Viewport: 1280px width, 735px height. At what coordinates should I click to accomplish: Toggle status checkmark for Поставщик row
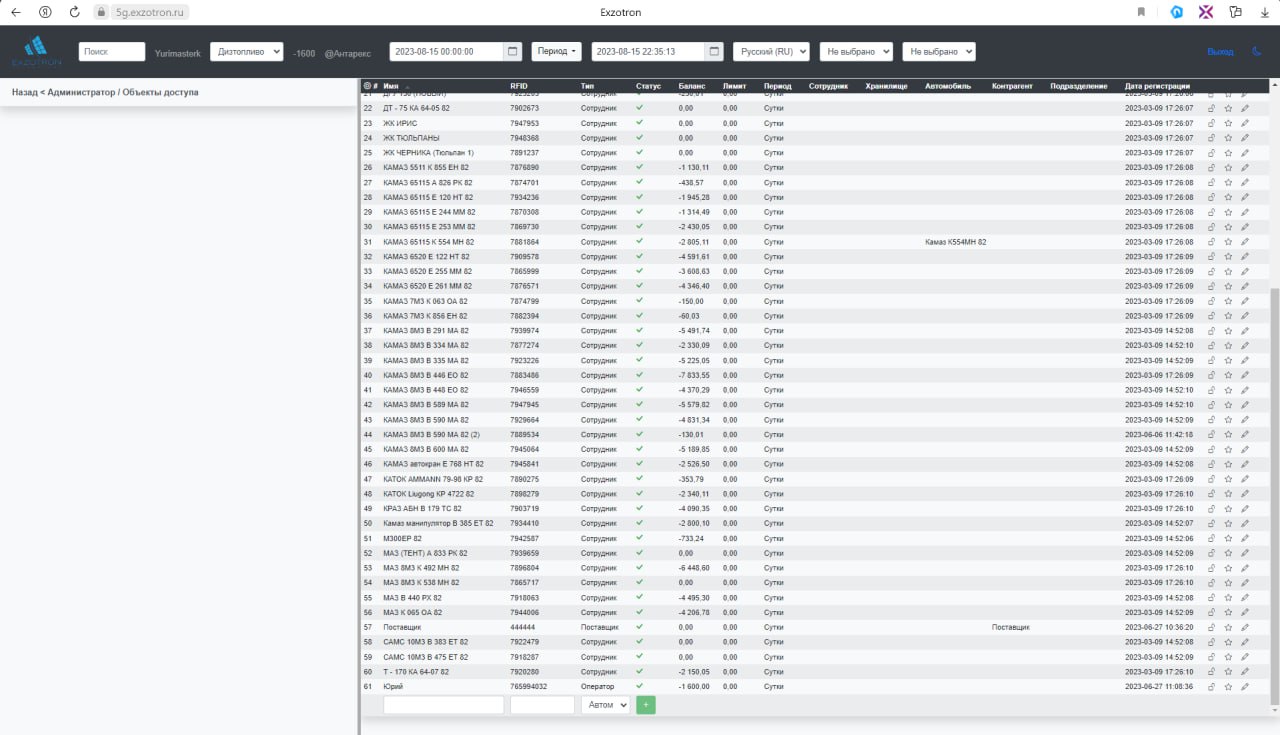[x=639, y=627]
